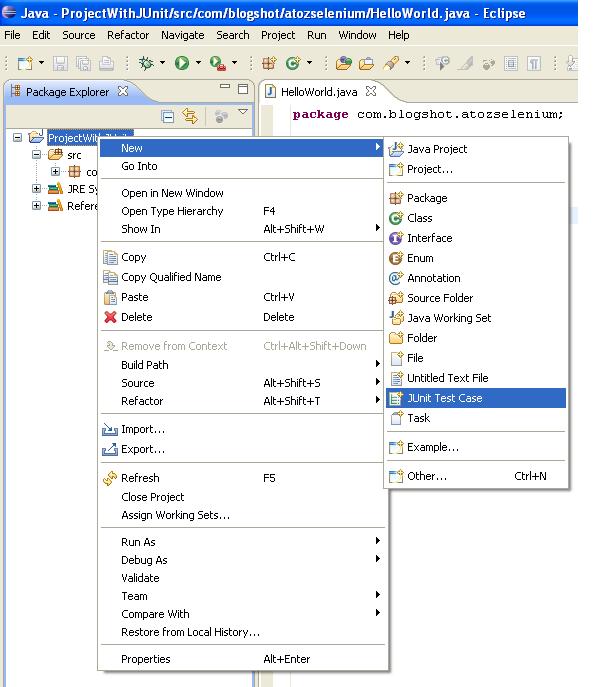Click Delete in the context menu
This screenshot has height=687, width=600.
coord(242,317)
